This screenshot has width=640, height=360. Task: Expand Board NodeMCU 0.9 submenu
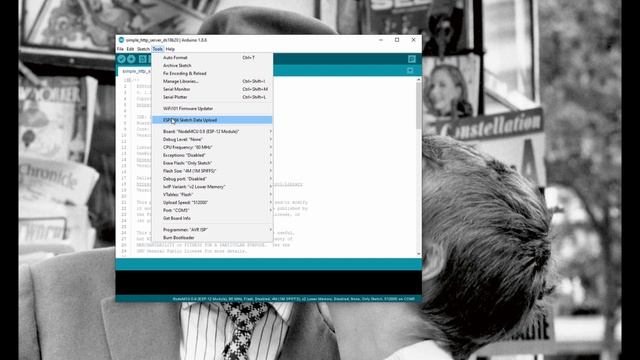coord(212,131)
